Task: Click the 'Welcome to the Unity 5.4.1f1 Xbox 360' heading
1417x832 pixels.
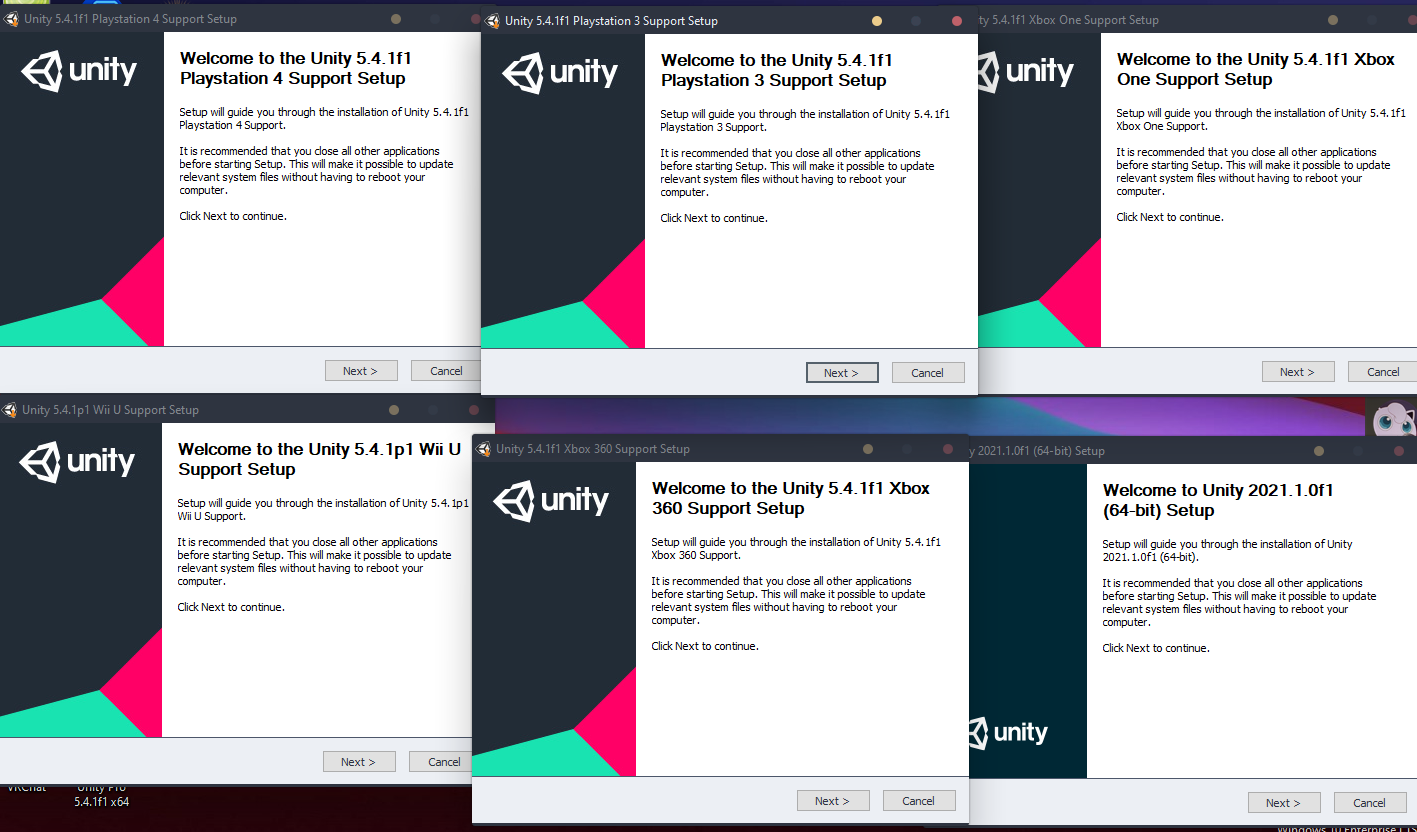Action: coord(791,498)
